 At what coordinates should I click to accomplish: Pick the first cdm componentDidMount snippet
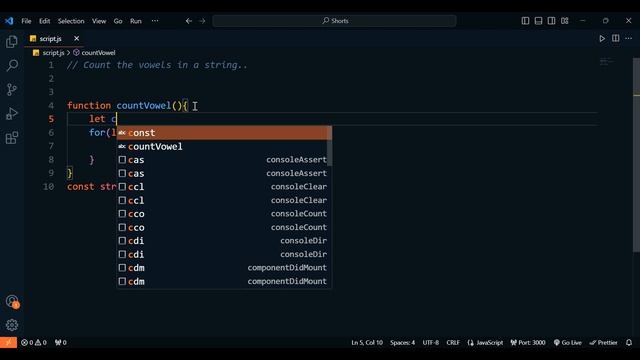coord(224,267)
